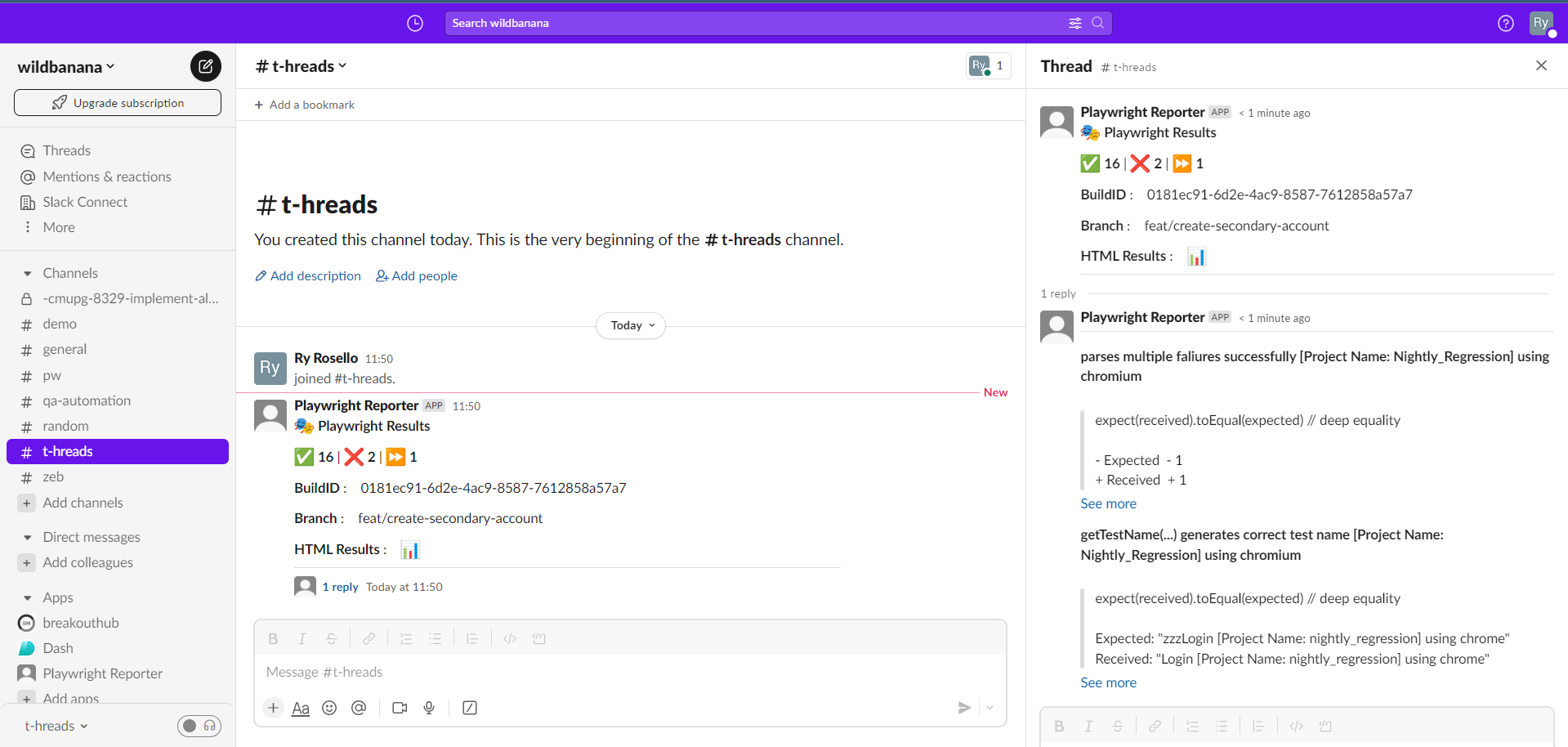Viewport: 1568px width, 747px height.
Task: Open Mentions & reactions
Action: coord(118,177)
